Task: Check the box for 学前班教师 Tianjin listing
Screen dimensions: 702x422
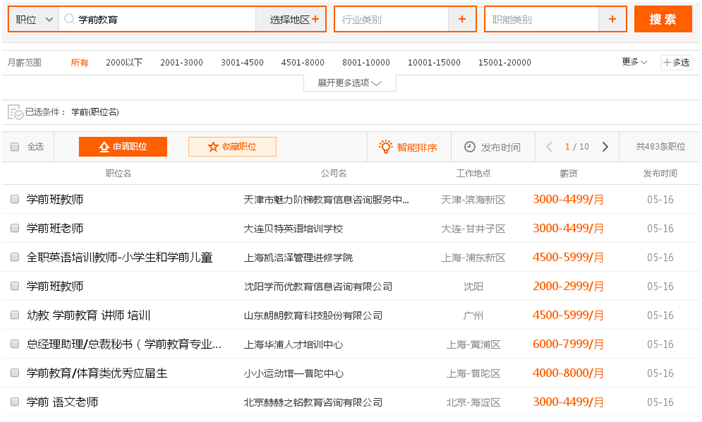Action: pos(15,200)
